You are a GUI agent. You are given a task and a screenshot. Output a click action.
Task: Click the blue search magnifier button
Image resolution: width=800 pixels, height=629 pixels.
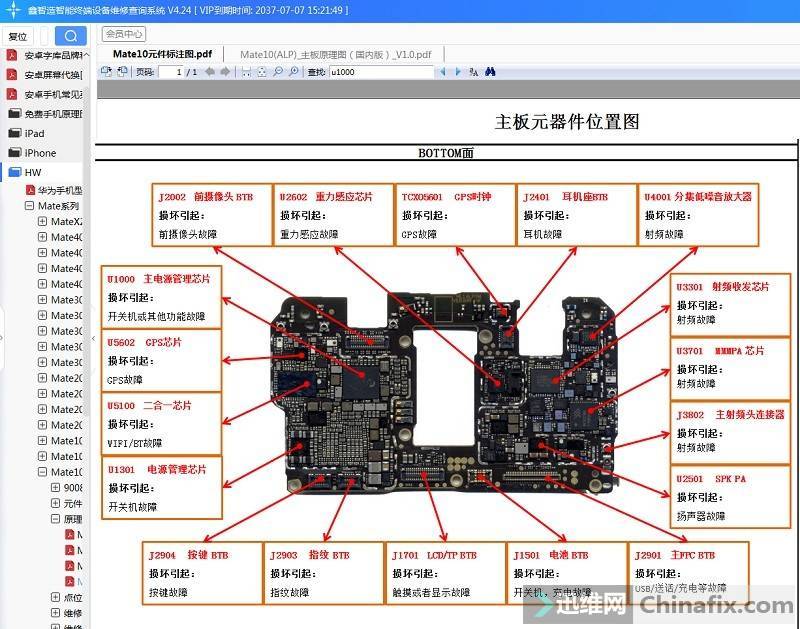(x=70, y=36)
